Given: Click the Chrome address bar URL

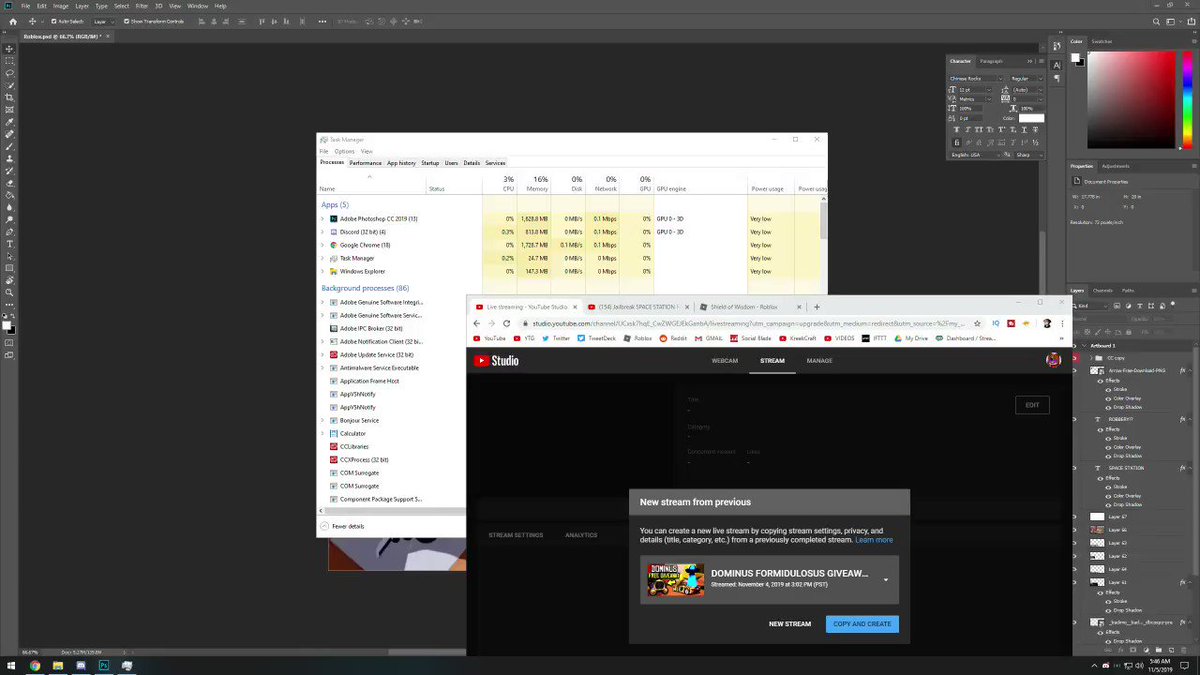Looking at the screenshot, I should (745, 323).
